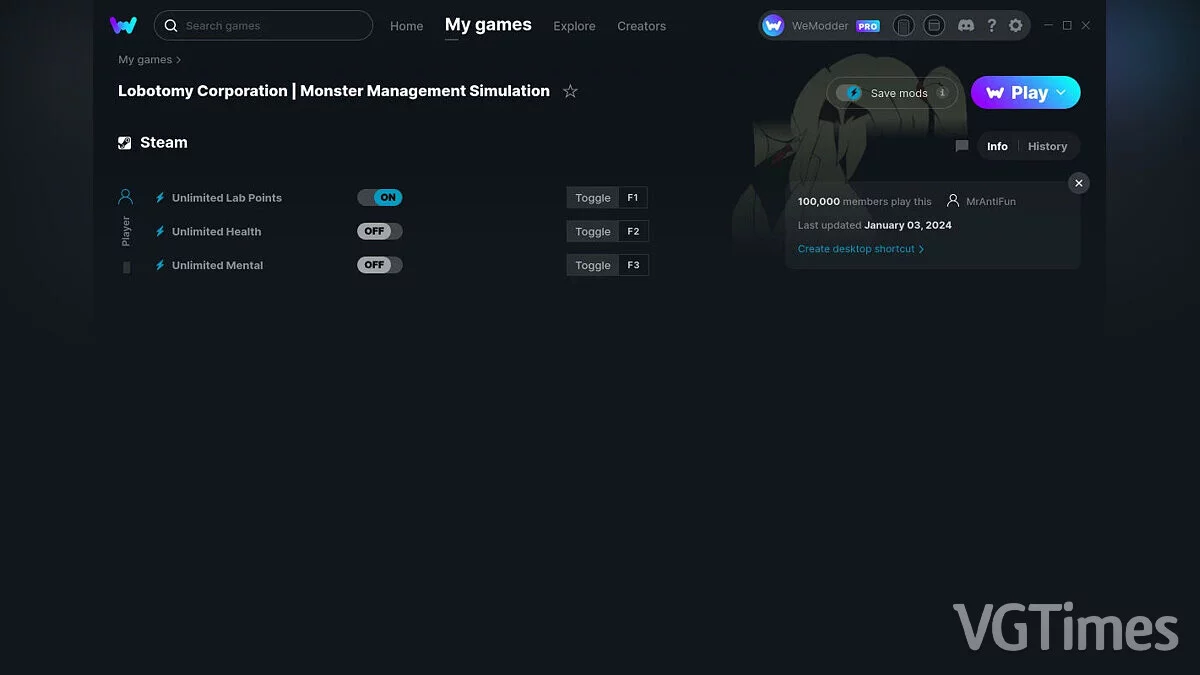This screenshot has height=675, width=1200.
Task: Open MrAntiFun creator link
Action: click(991, 201)
